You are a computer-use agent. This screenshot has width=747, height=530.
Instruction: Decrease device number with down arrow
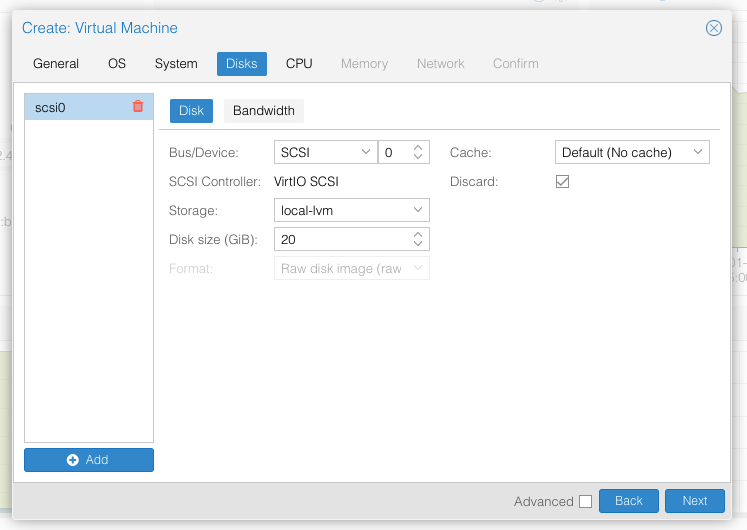coord(419,157)
